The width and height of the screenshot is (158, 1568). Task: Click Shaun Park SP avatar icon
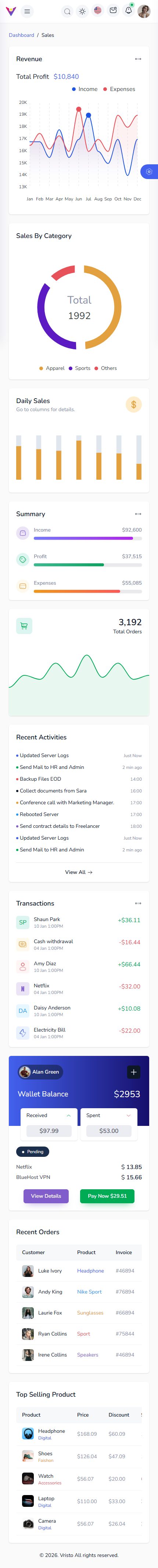click(22, 922)
